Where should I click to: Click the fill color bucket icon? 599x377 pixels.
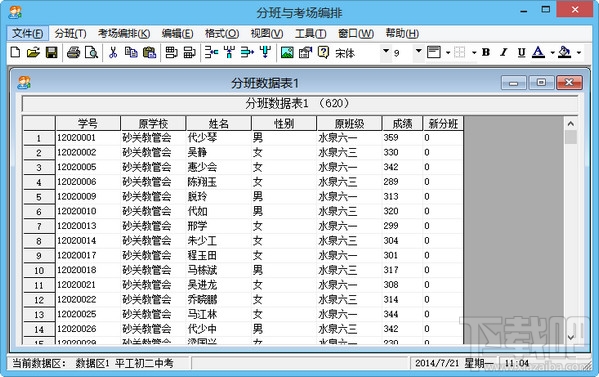tap(564, 52)
